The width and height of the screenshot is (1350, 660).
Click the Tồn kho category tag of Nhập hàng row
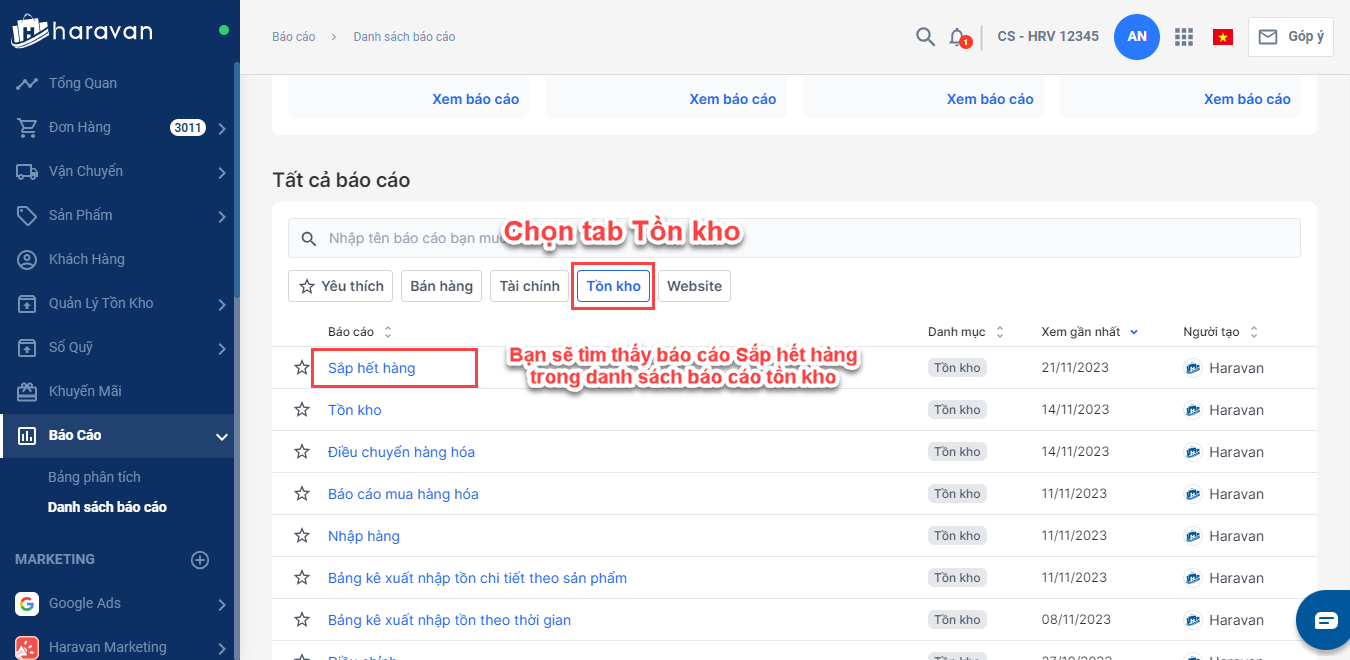pyautogui.click(x=957, y=536)
